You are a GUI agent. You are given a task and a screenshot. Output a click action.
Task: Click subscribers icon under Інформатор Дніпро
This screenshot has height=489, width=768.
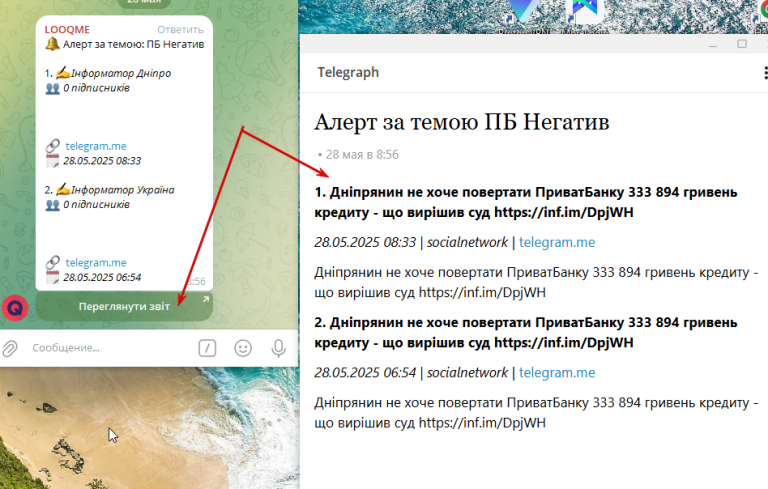click(52, 88)
